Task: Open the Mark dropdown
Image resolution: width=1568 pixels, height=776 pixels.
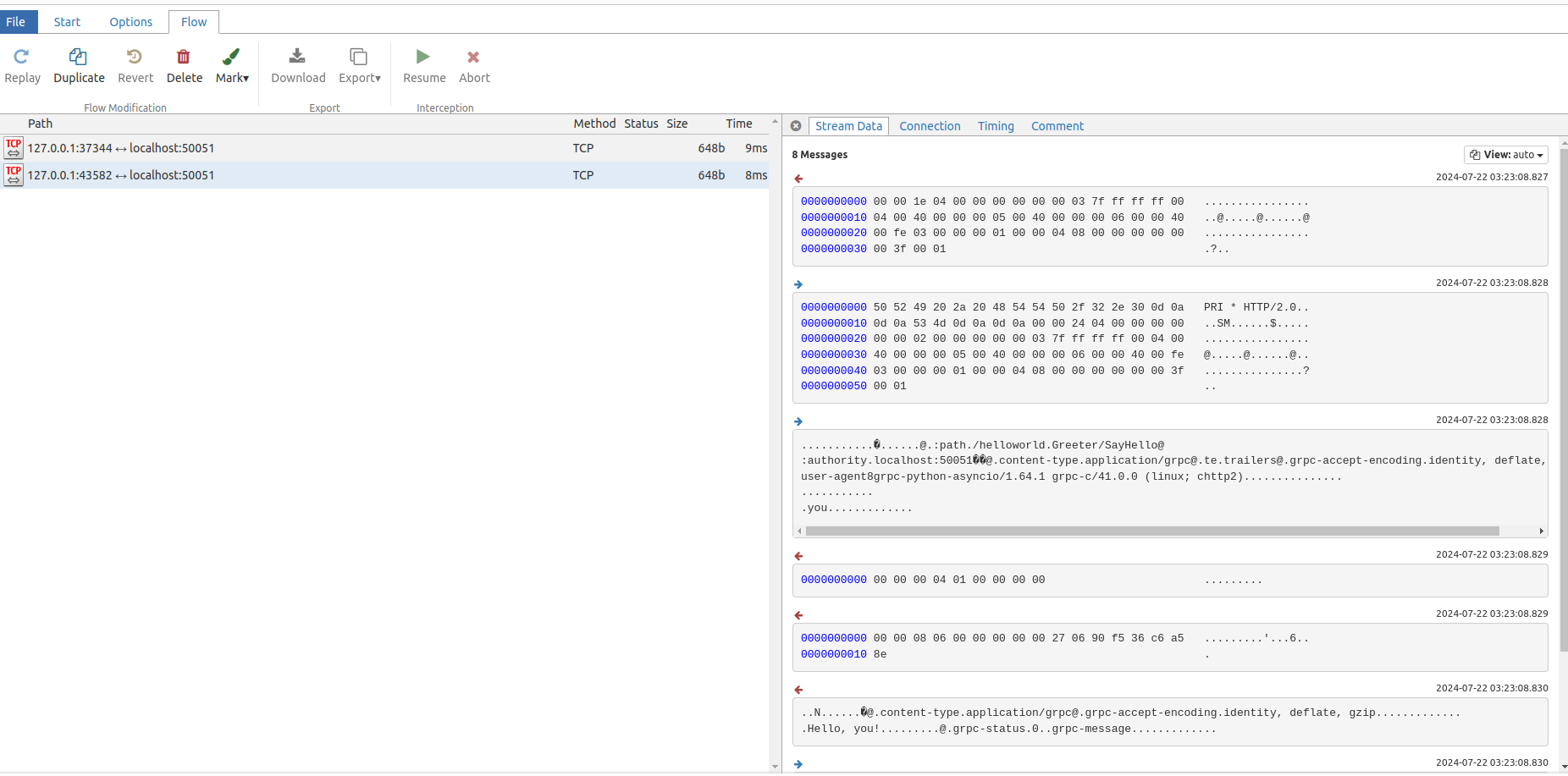Action: pyautogui.click(x=232, y=67)
